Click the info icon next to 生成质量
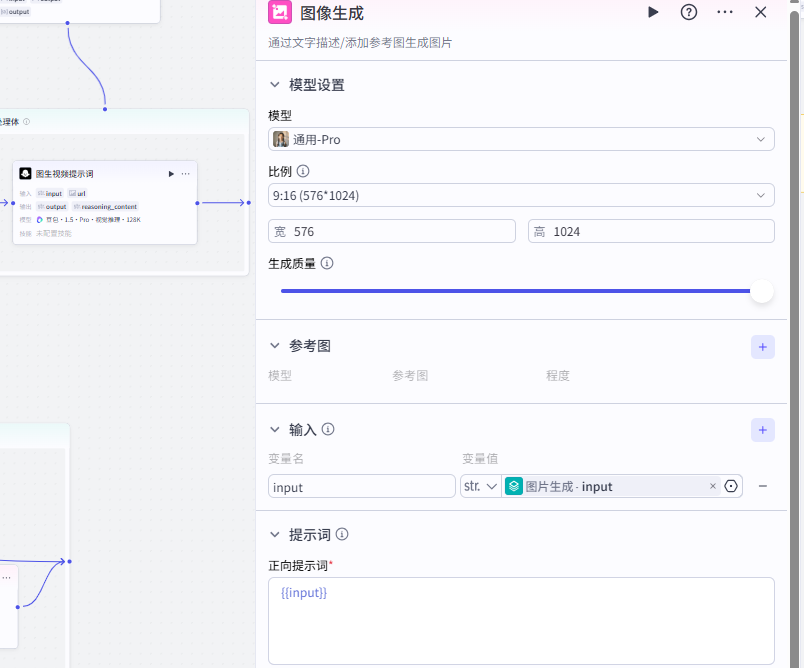Image resolution: width=804 pixels, height=668 pixels. [x=327, y=263]
